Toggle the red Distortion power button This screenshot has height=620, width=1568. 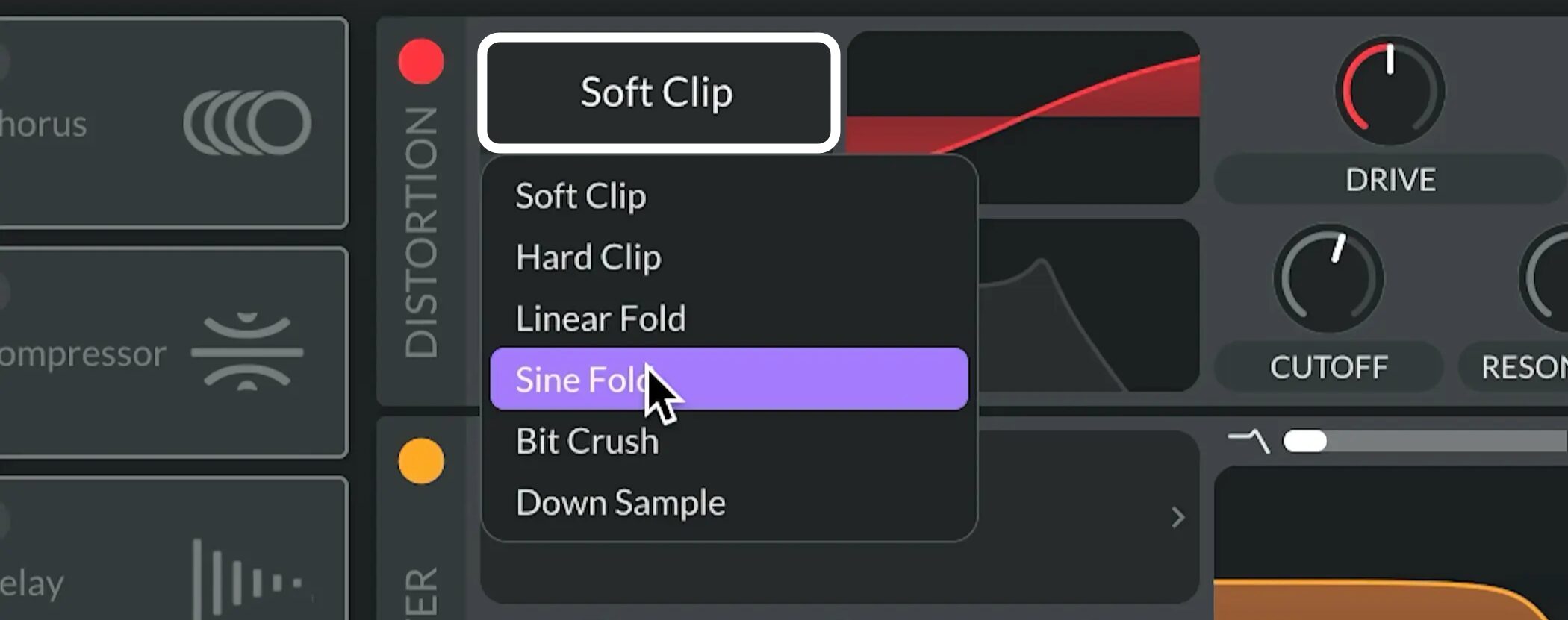[x=421, y=61]
